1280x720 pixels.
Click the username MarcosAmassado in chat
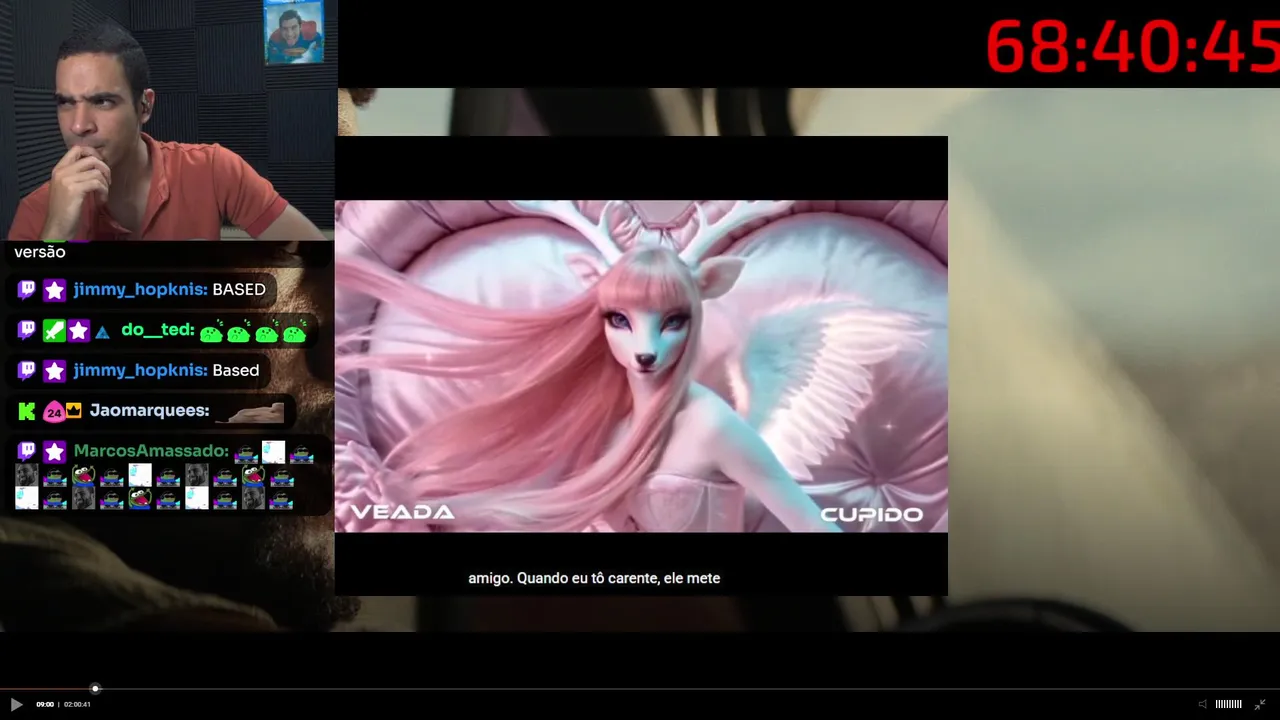151,451
